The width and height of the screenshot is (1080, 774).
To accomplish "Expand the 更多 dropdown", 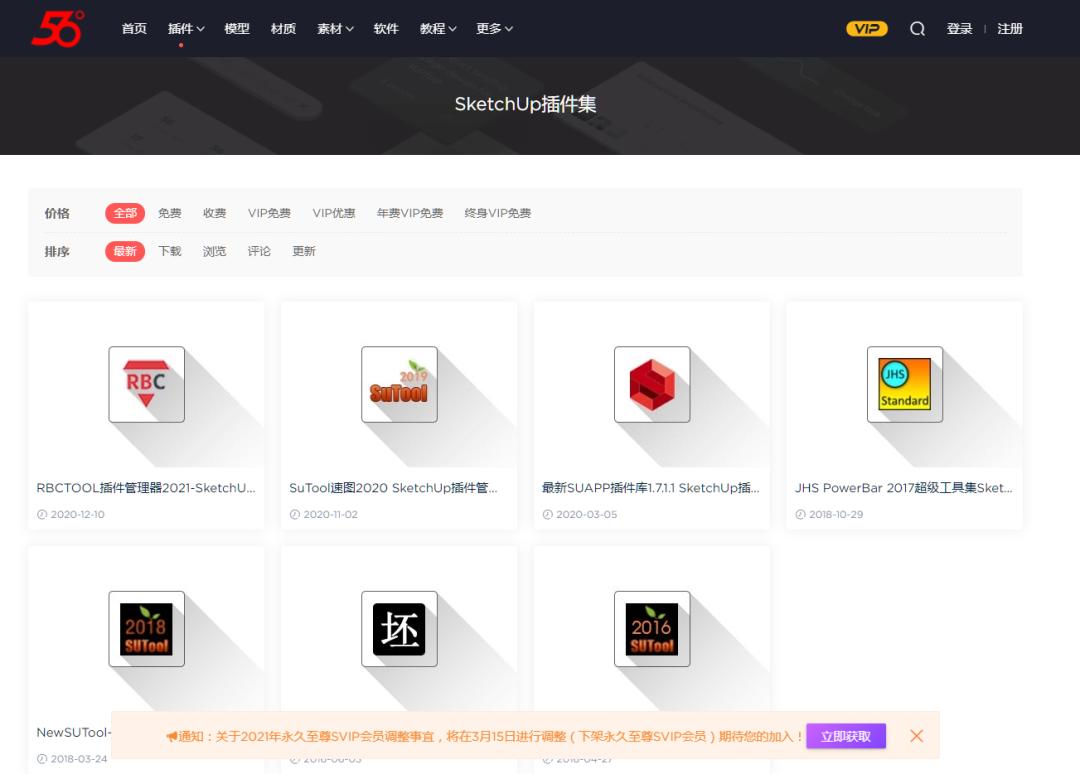I will [x=489, y=28].
